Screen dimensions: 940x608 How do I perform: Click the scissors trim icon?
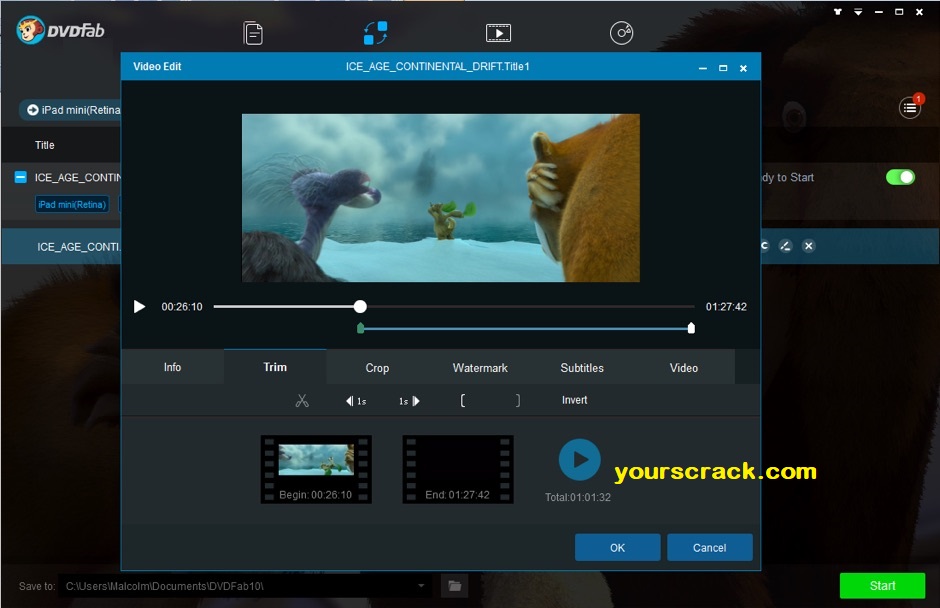[x=302, y=401]
